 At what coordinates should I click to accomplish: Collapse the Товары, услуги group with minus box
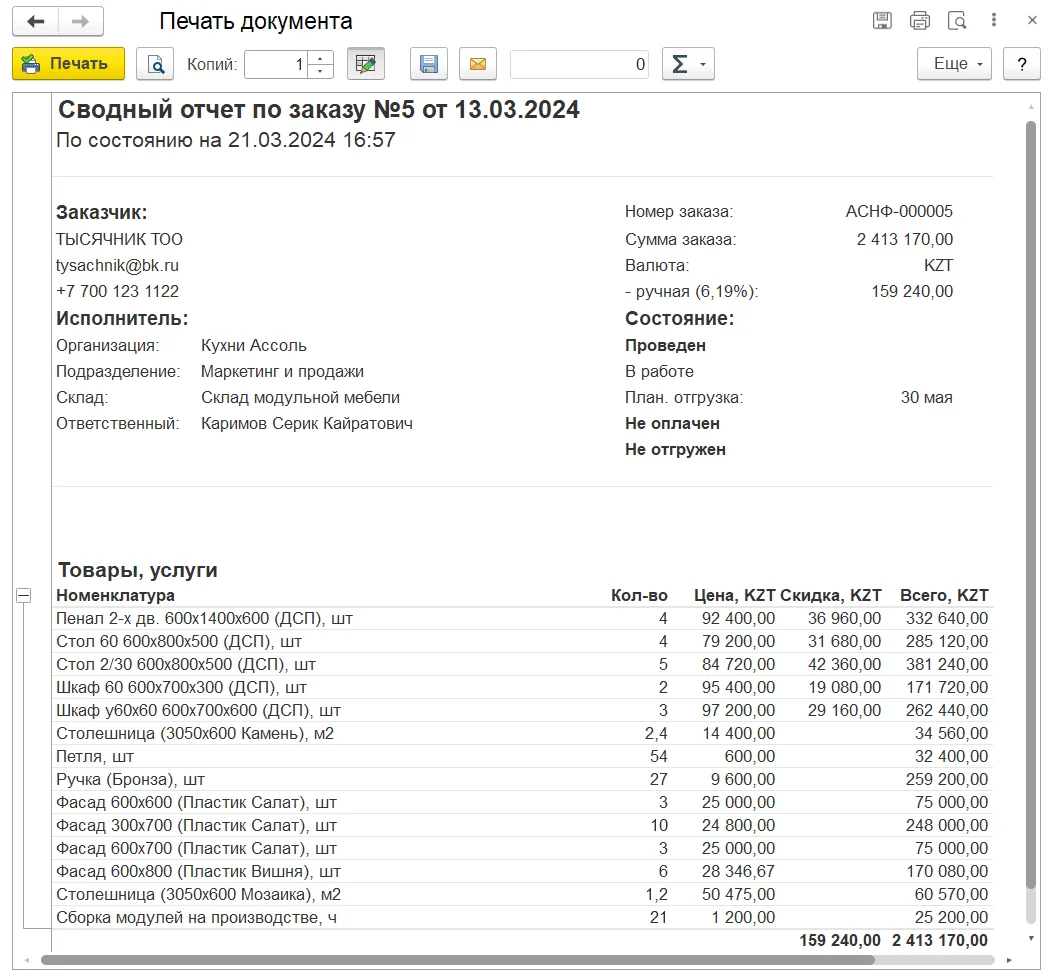(23, 595)
